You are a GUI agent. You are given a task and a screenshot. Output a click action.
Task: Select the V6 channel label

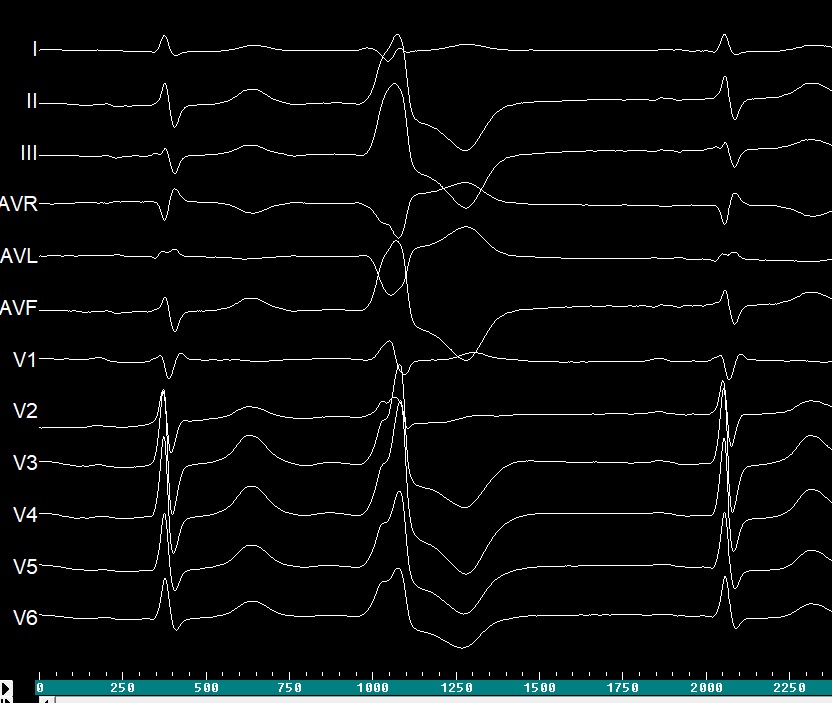pos(25,618)
